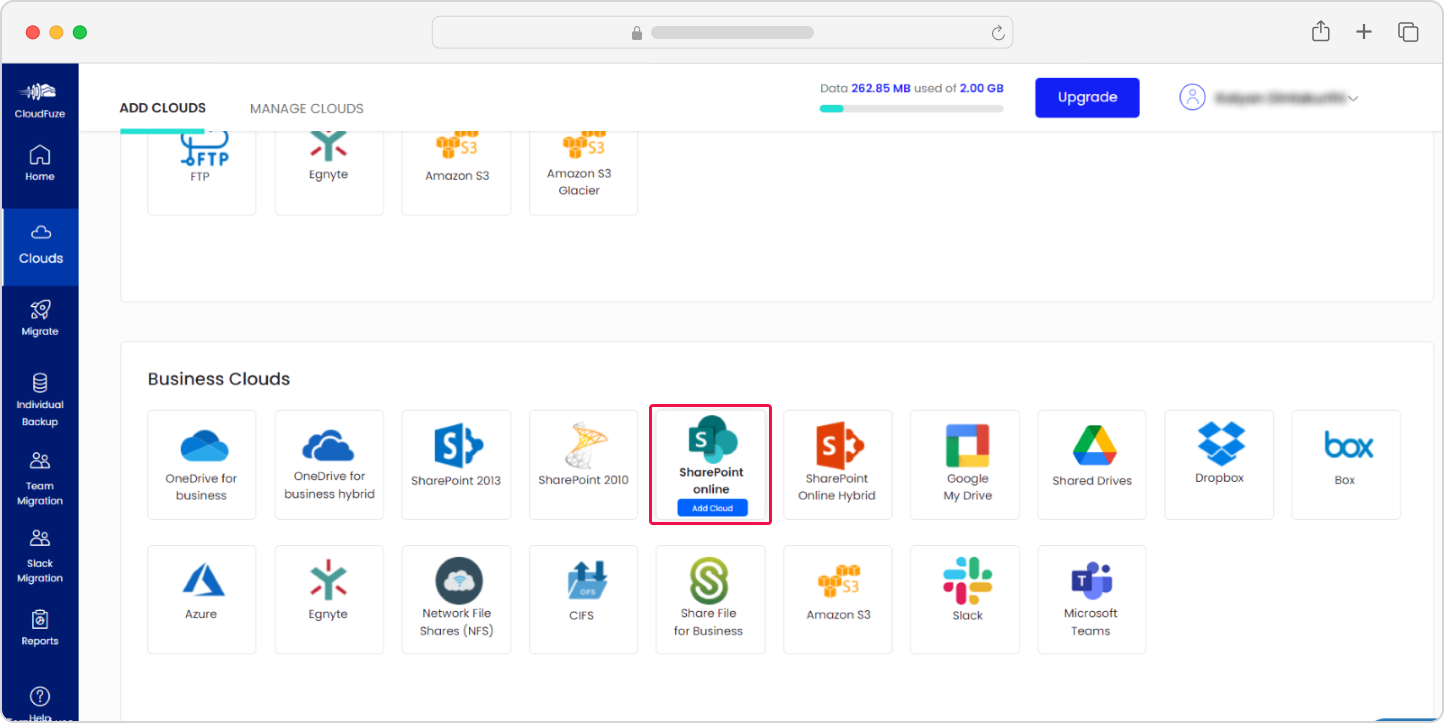Open a new browser tab
The height and width of the screenshot is (723, 1444).
[x=1364, y=32]
